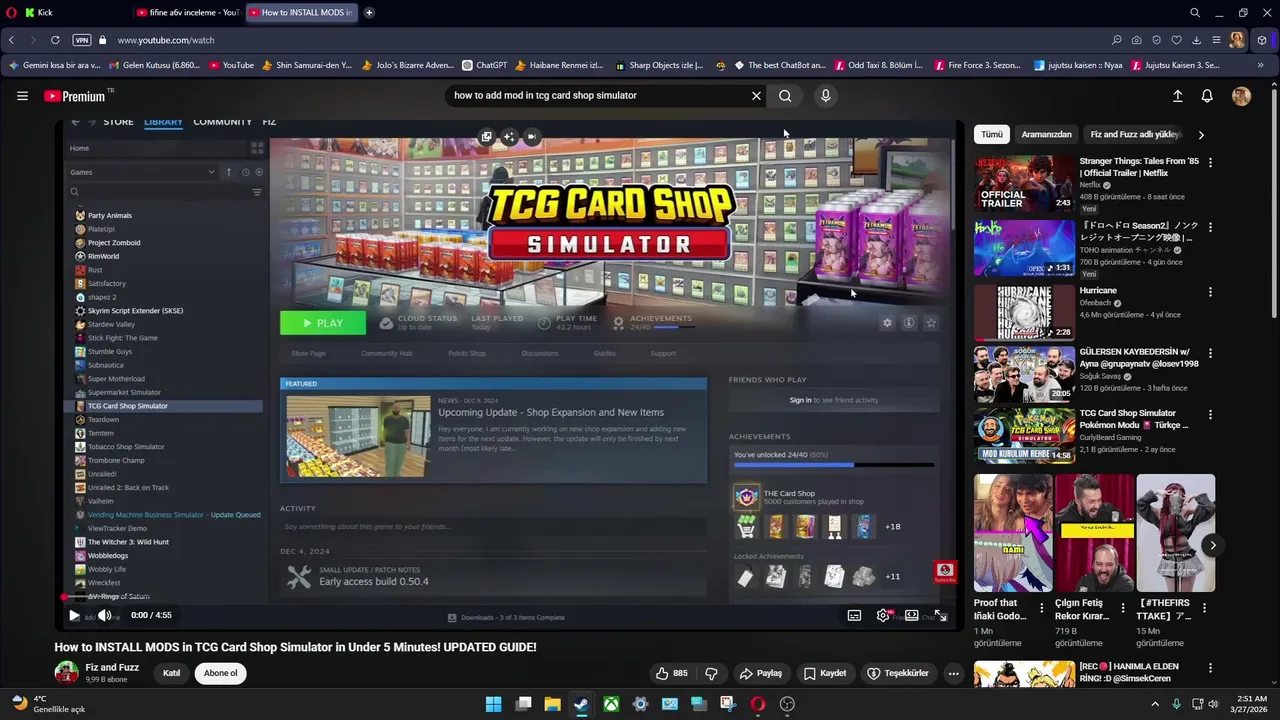The width and height of the screenshot is (1280, 720).
Task: Open more actions menu under video
Action: [x=953, y=674]
